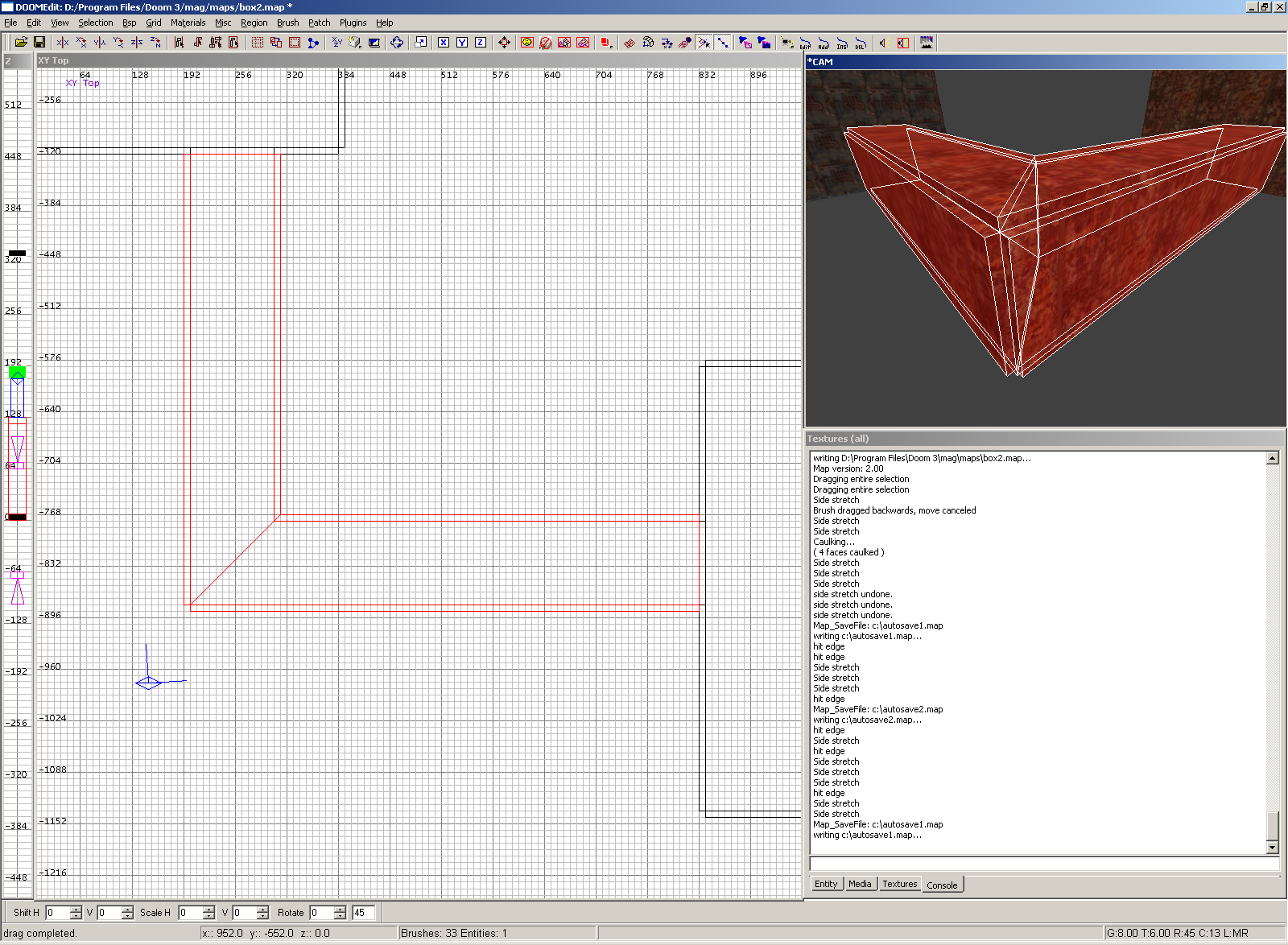Toggle the Z axis lock button
Viewport: 1288px width, 945px height.
click(x=481, y=43)
